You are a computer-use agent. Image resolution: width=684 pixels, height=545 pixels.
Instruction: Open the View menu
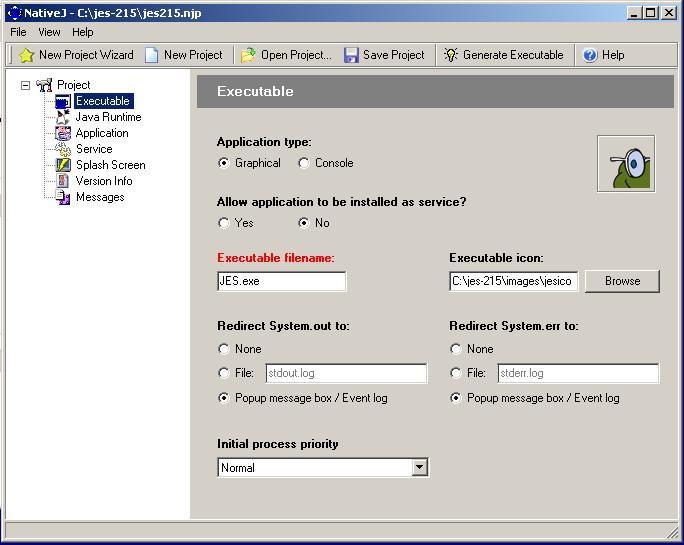coord(49,32)
